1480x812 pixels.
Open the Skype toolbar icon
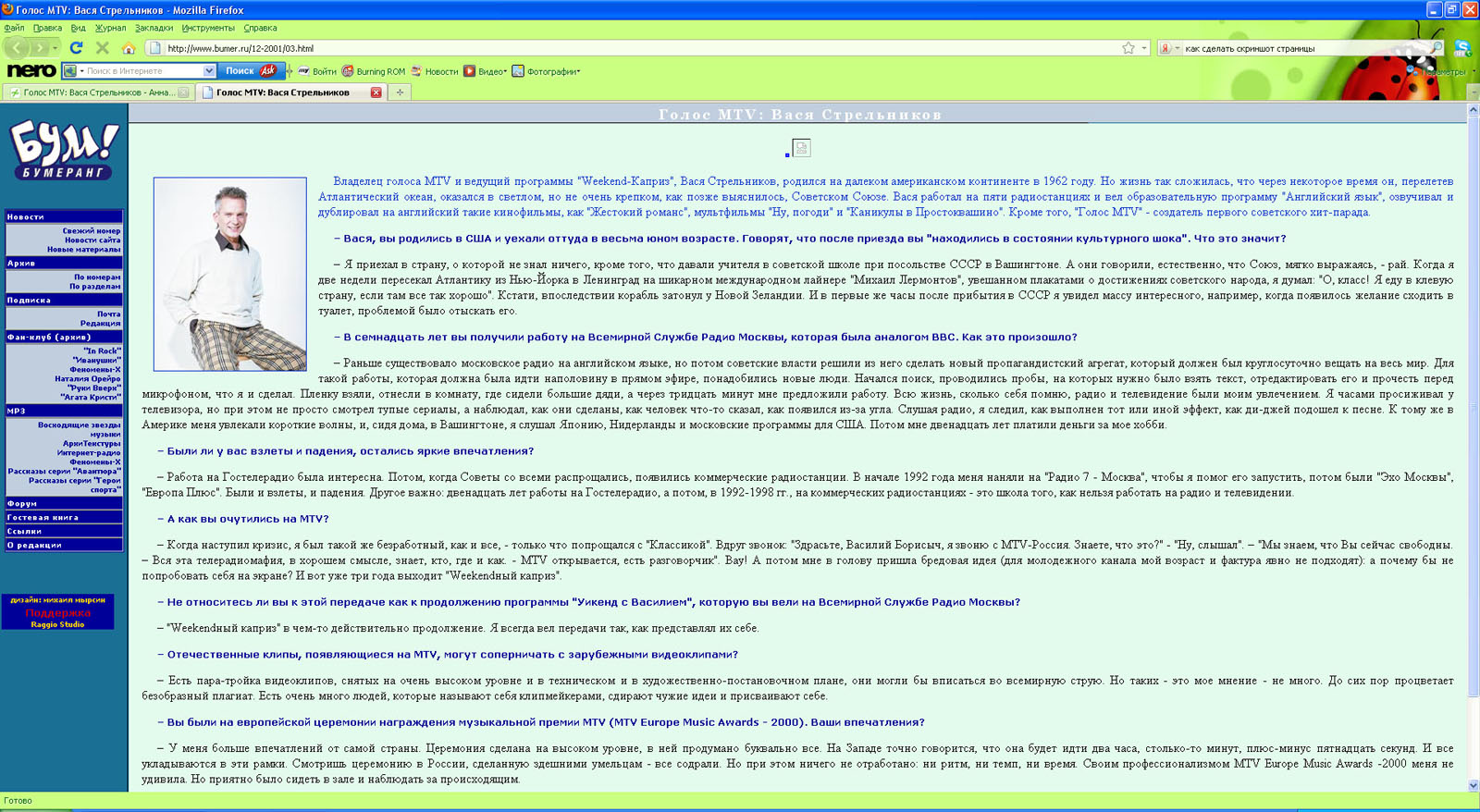coord(1462,48)
